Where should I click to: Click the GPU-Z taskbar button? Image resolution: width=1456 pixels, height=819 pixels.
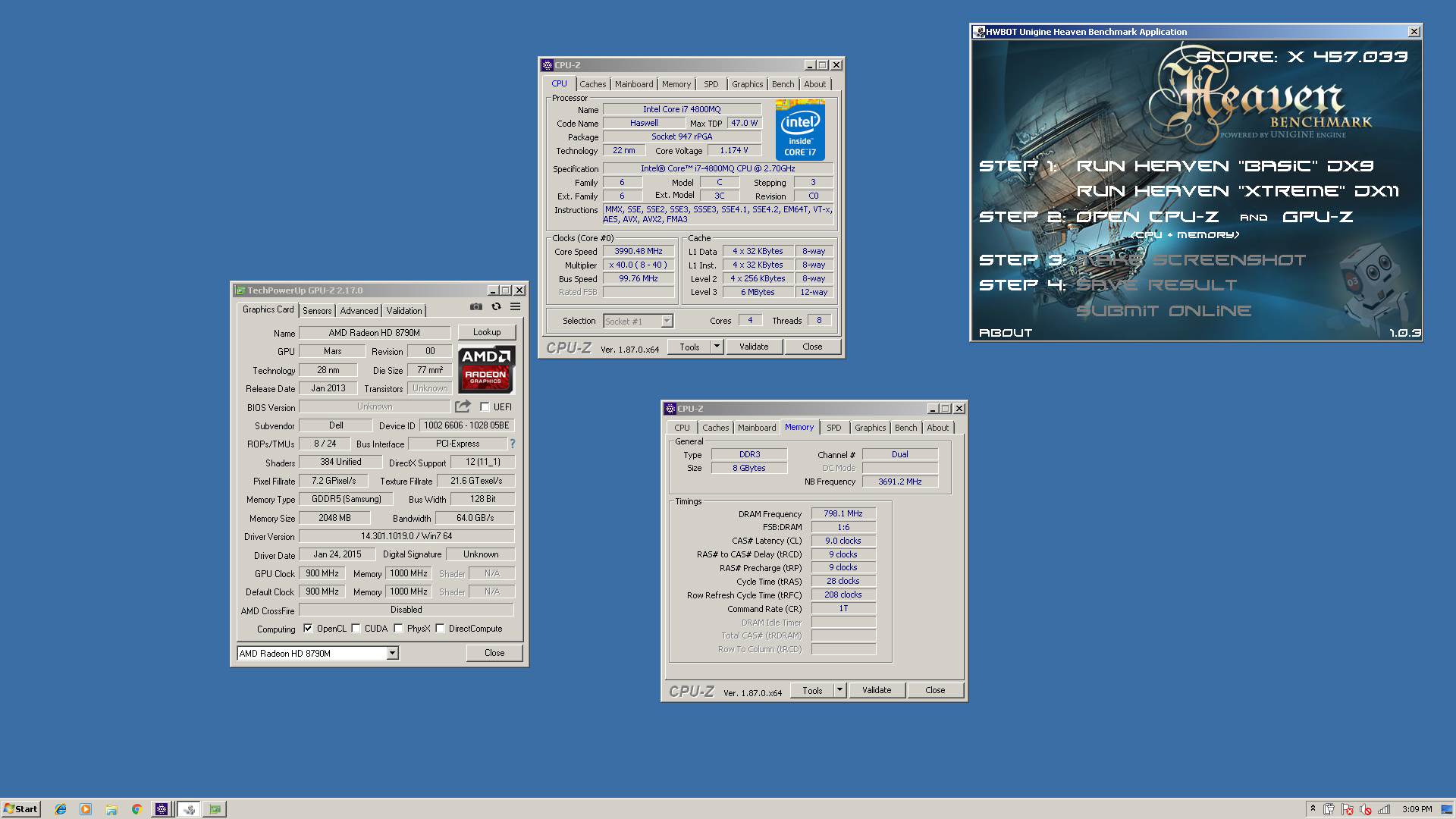click(x=215, y=809)
